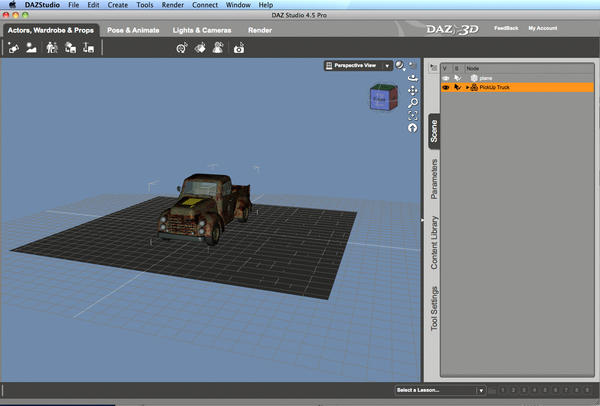
Task: Toggle selectable arrow for PickUp Truck
Action: [x=456, y=87]
